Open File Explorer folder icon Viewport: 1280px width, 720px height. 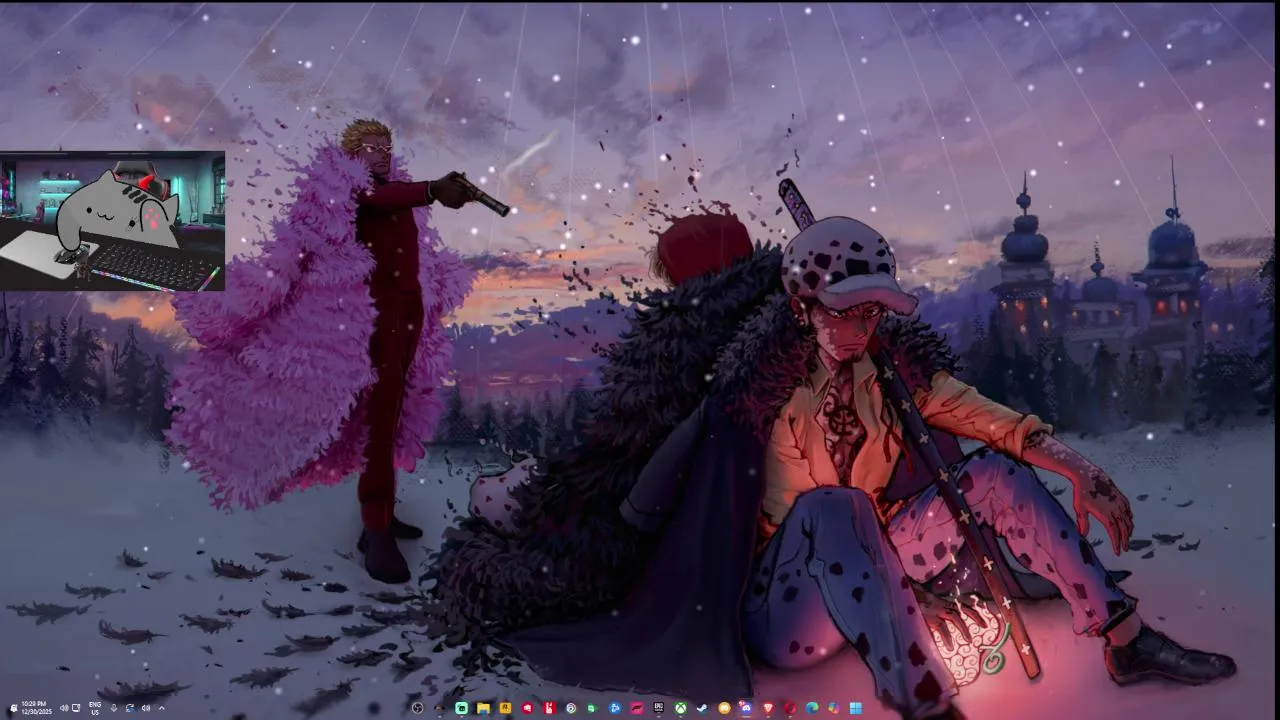click(x=483, y=708)
